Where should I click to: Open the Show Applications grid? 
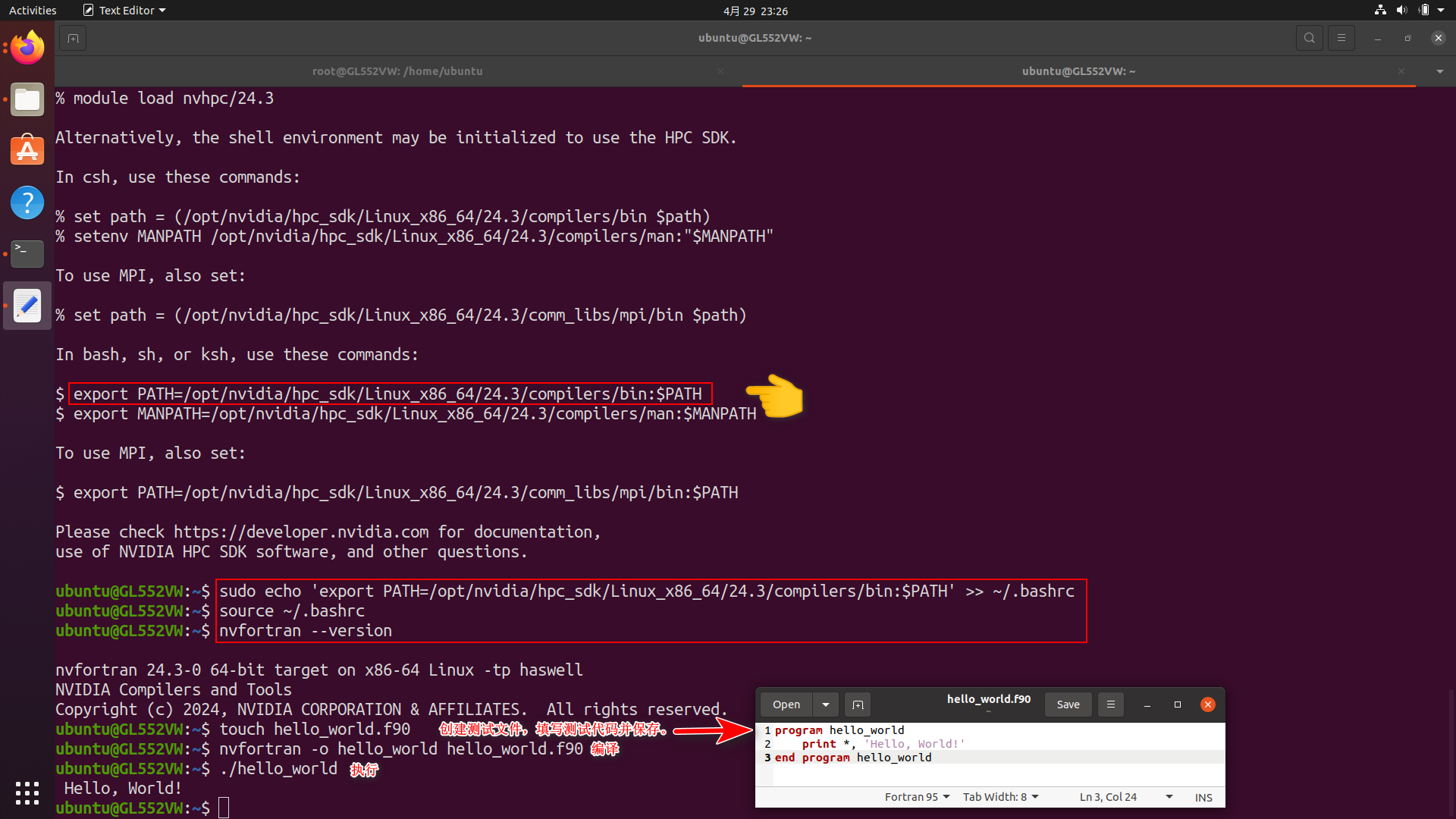tap(27, 792)
